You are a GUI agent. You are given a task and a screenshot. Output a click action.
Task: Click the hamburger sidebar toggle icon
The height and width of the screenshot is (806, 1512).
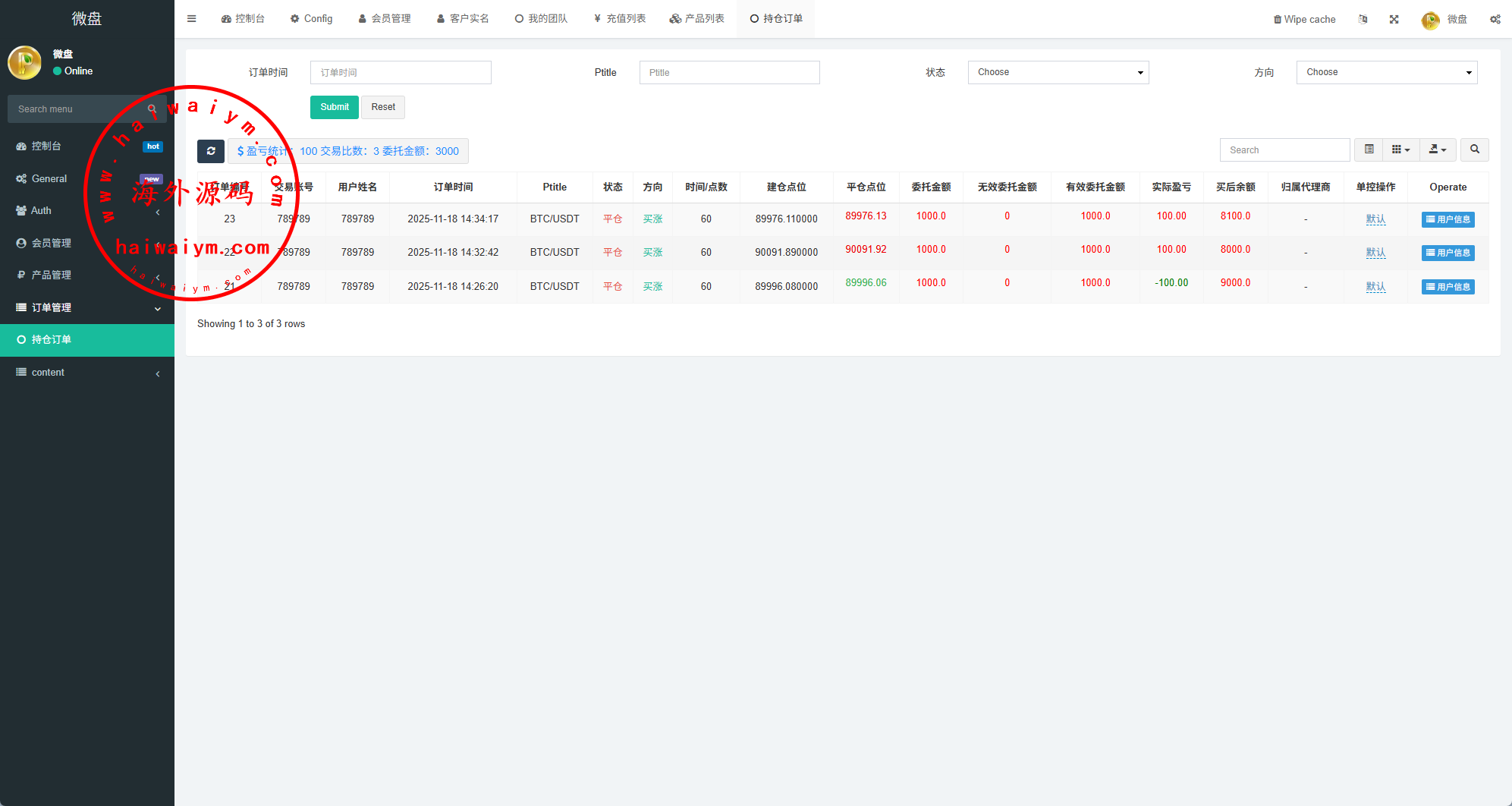191,19
